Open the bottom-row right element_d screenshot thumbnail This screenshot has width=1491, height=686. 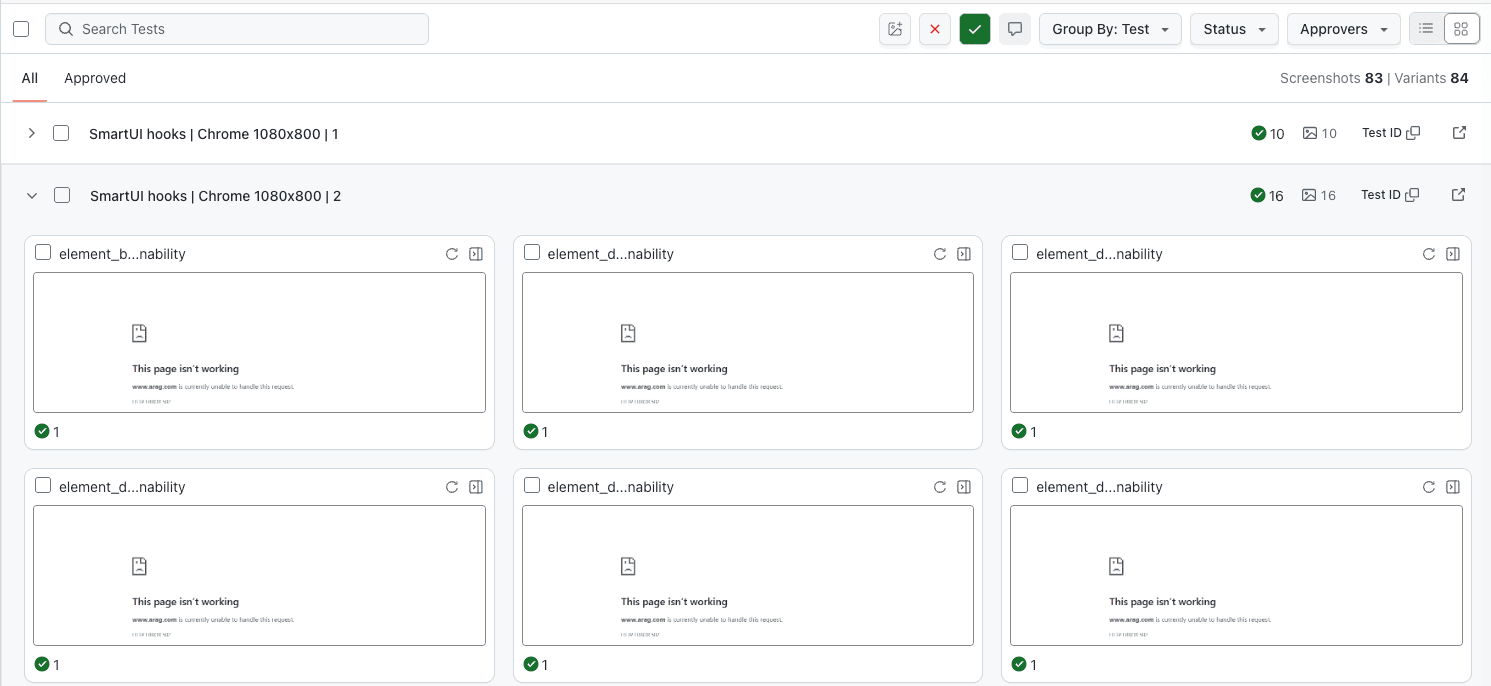coord(1236,575)
